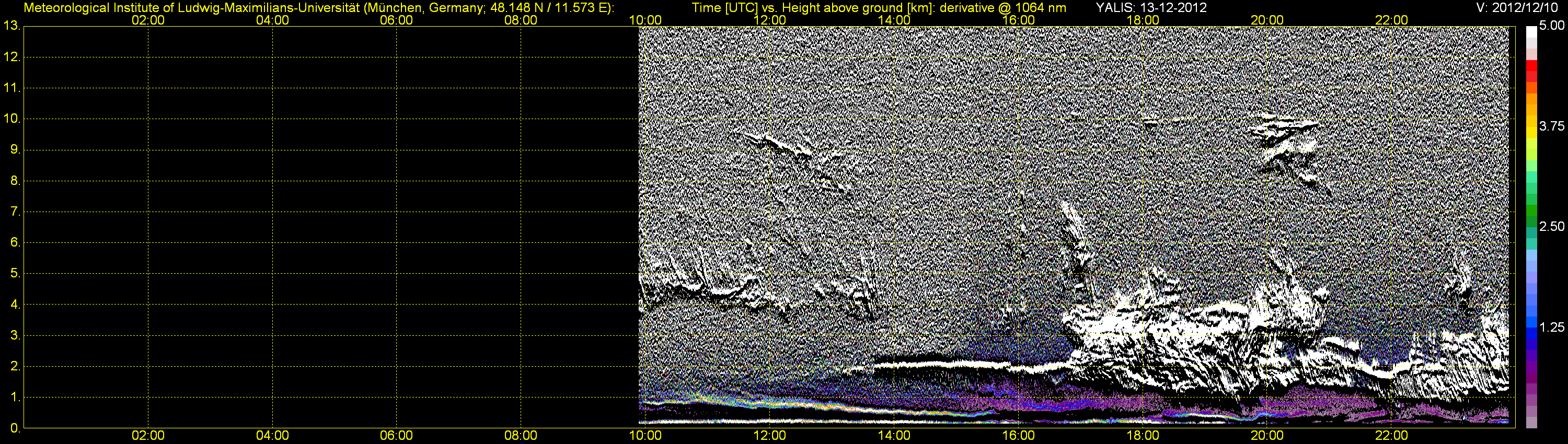Click the 12:00 label on the bottom time axis

coord(769,436)
